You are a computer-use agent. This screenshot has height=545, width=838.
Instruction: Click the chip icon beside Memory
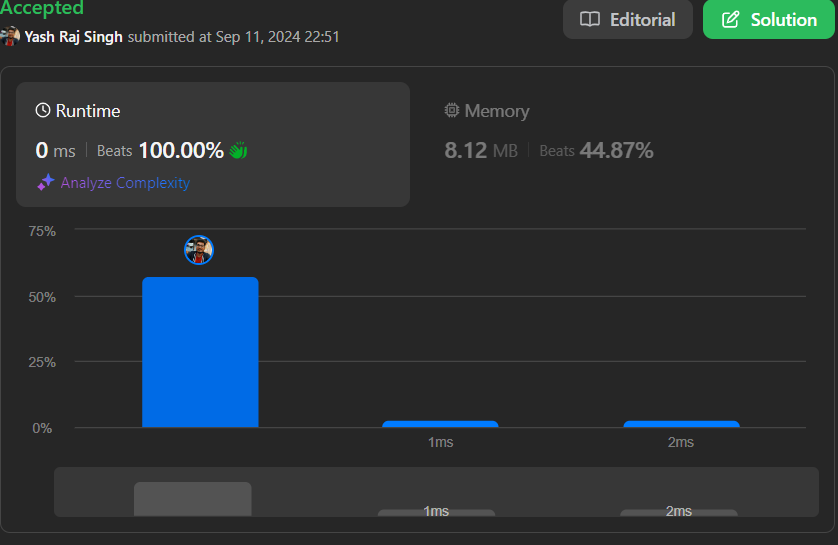click(452, 111)
